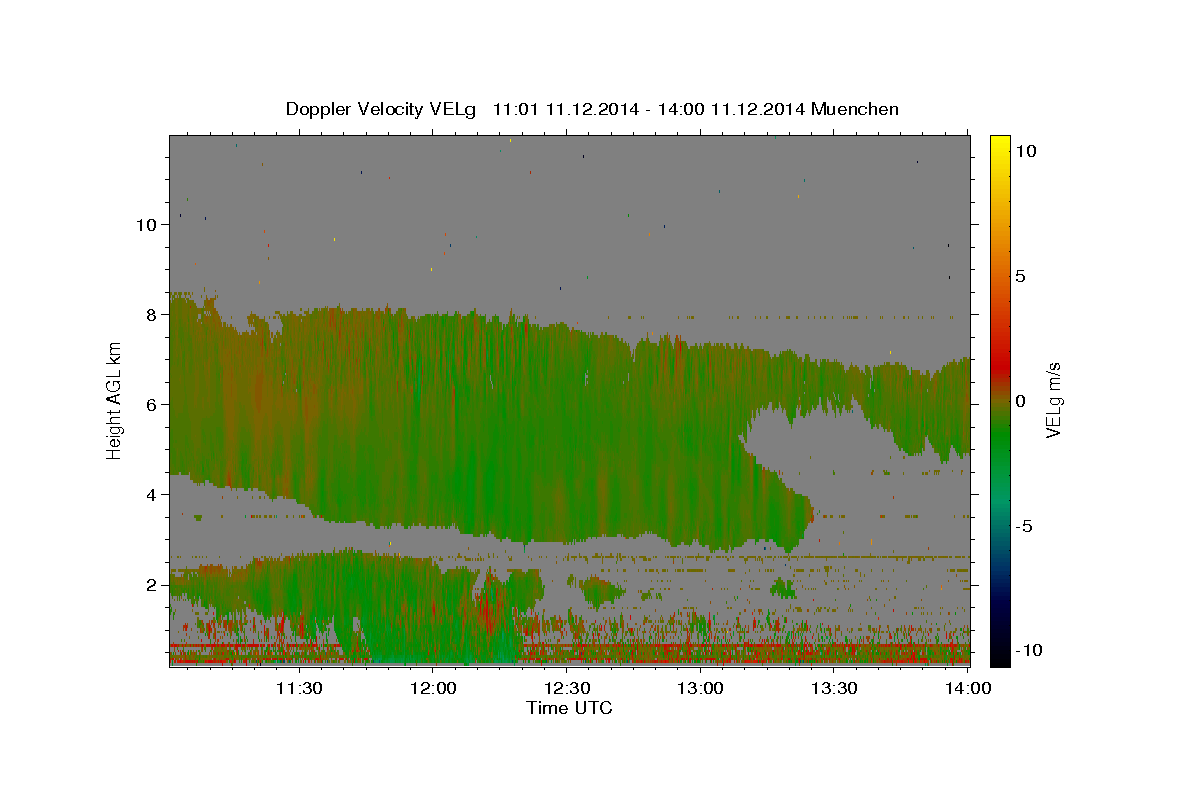This screenshot has width=1200, height=800.
Task: Click the 'Time UTC' axis title
Action: click(569, 708)
